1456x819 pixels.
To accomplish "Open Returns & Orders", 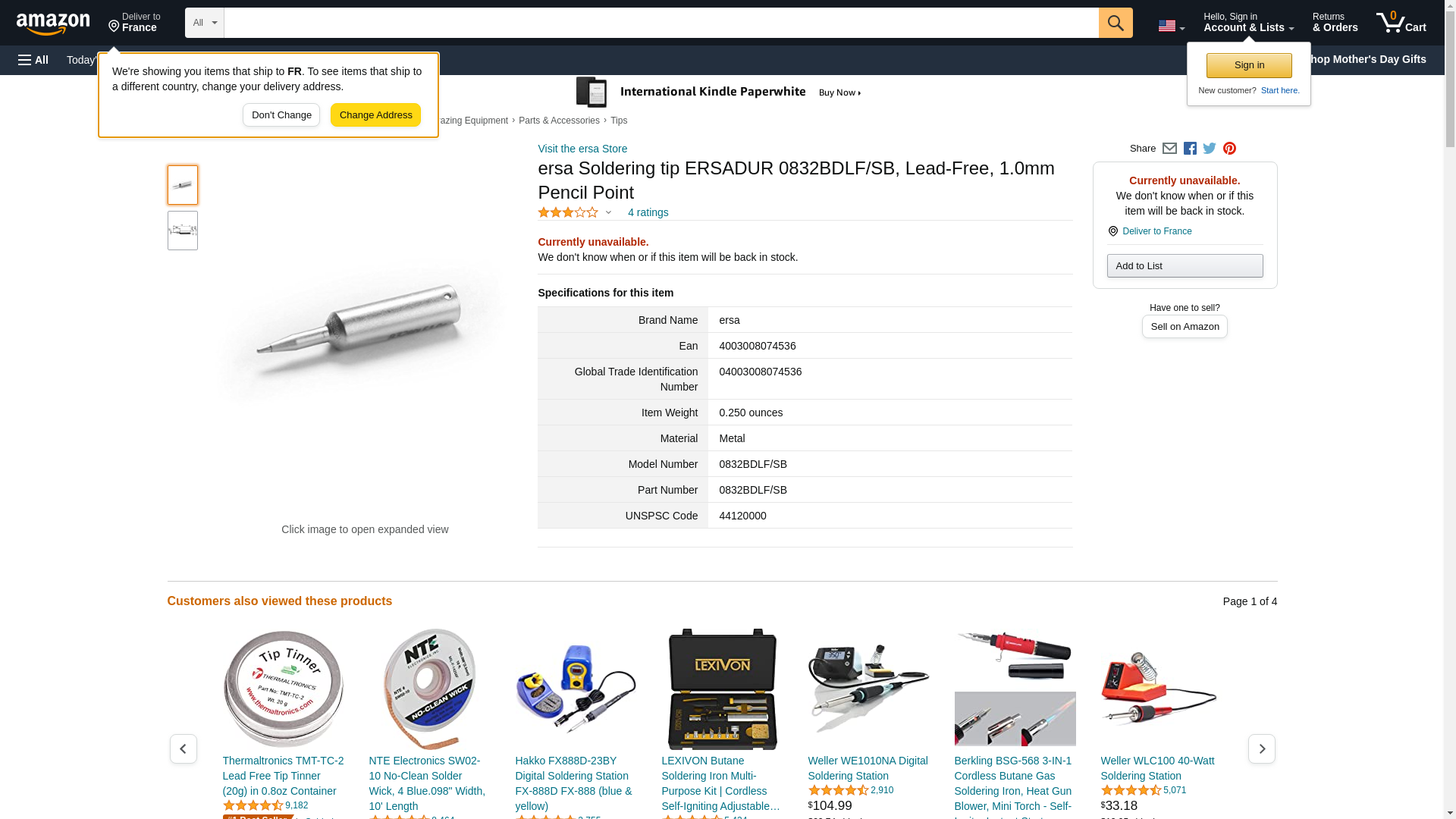I will coord(1335,23).
